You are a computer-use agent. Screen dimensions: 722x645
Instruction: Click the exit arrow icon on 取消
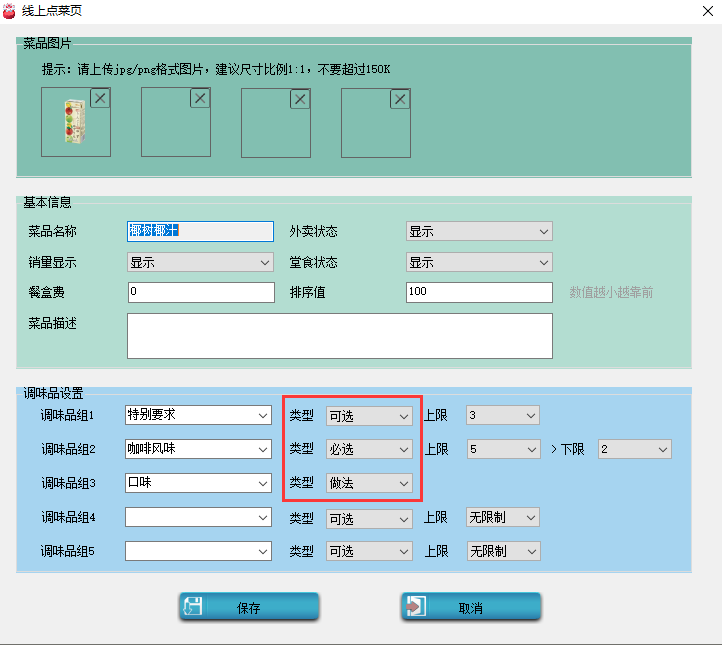[x=416, y=606]
